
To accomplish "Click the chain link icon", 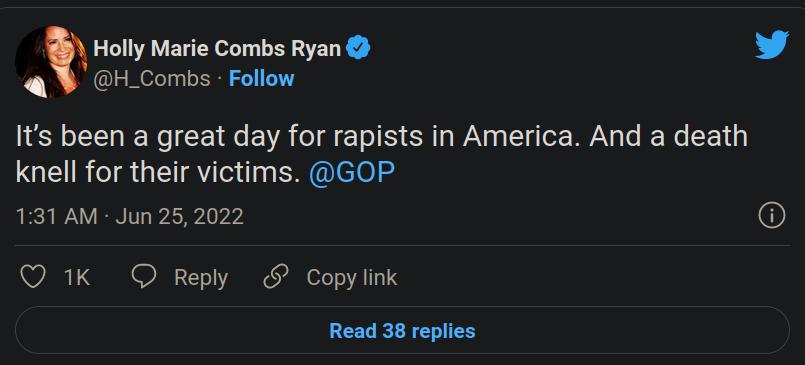I will [x=276, y=277].
